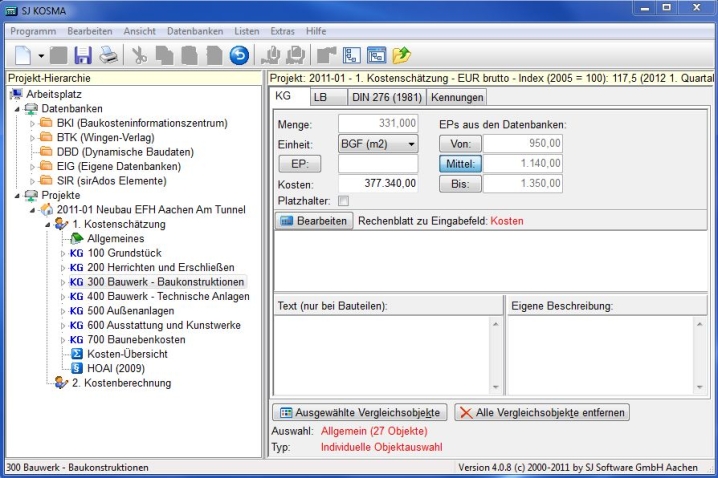Click the printer icon in toolbar
Viewport: 718px width, 478px height.
pyautogui.click(x=108, y=54)
